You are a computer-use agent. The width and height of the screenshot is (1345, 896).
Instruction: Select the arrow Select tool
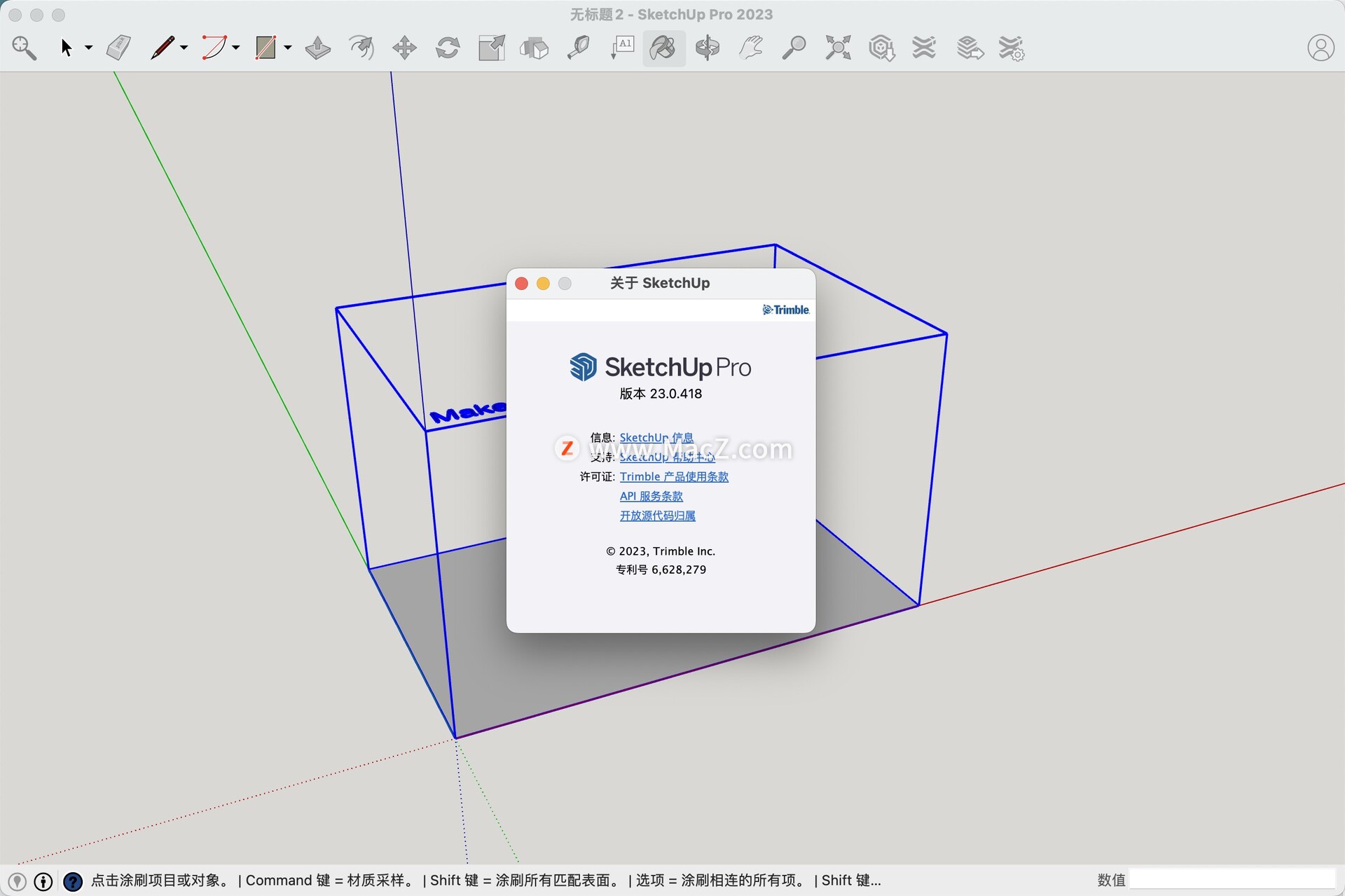[x=67, y=48]
